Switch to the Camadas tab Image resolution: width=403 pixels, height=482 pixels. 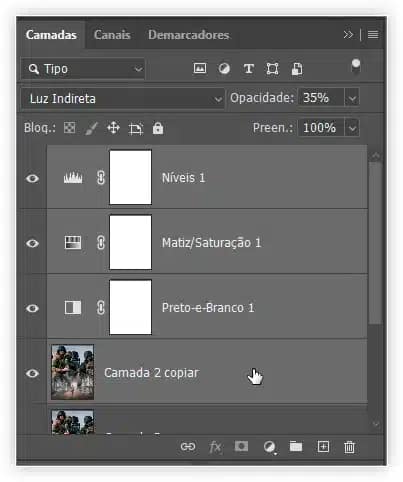click(x=51, y=35)
